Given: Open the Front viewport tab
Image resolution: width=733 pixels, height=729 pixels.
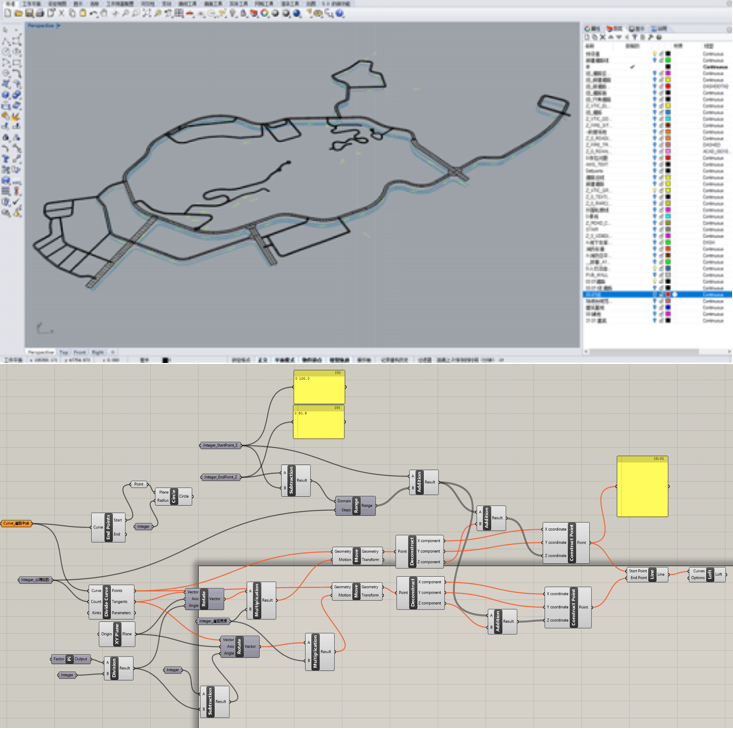Looking at the screenshot, I should click(79, 352).
